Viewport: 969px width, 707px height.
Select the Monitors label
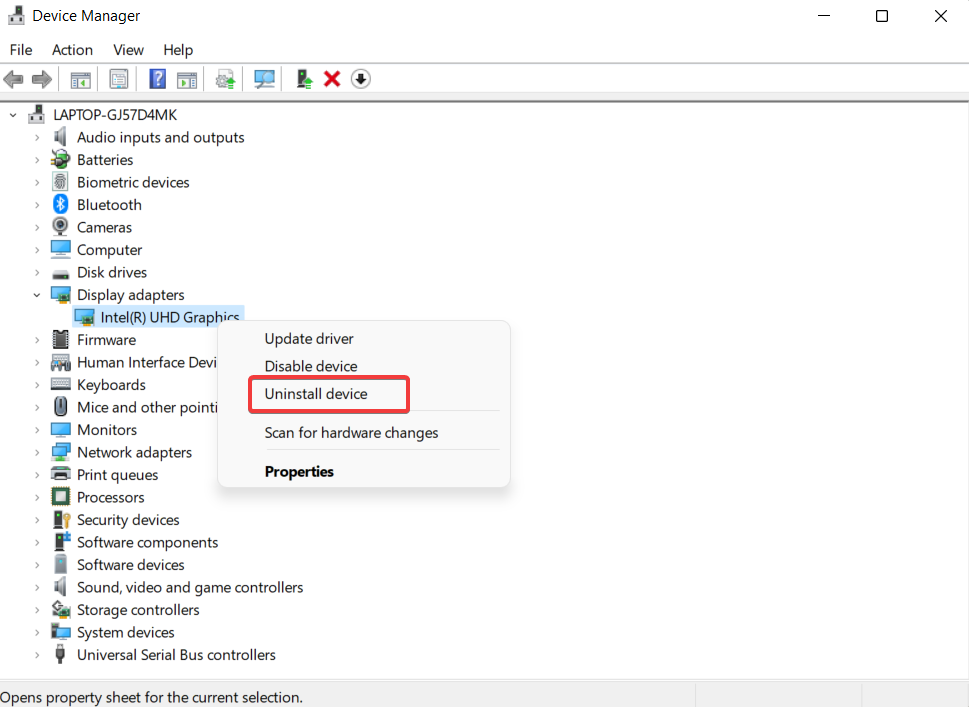click(x=107, y=430)
